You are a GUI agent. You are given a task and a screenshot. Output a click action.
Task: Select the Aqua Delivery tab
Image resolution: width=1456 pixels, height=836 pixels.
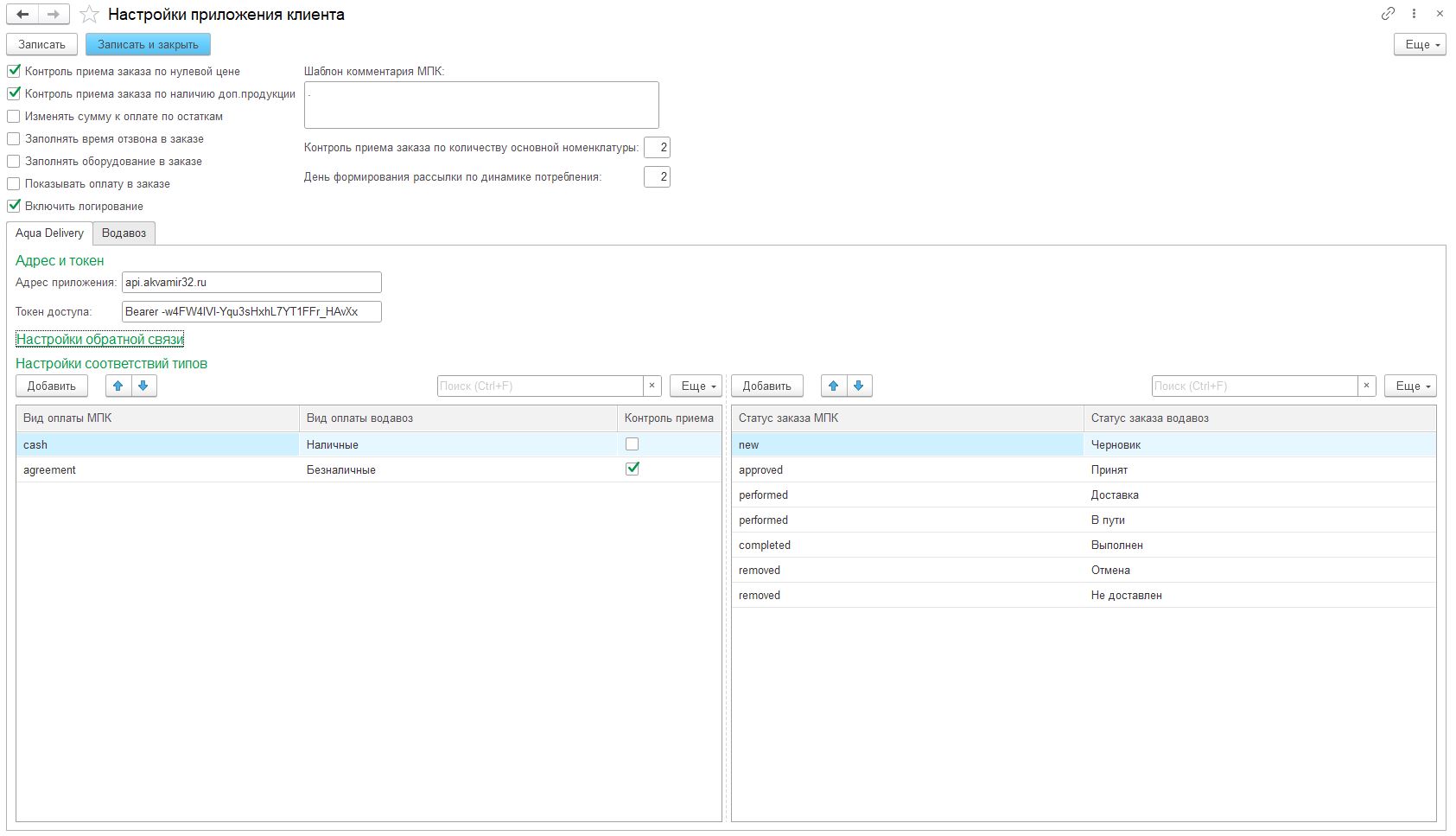point(49,233)
